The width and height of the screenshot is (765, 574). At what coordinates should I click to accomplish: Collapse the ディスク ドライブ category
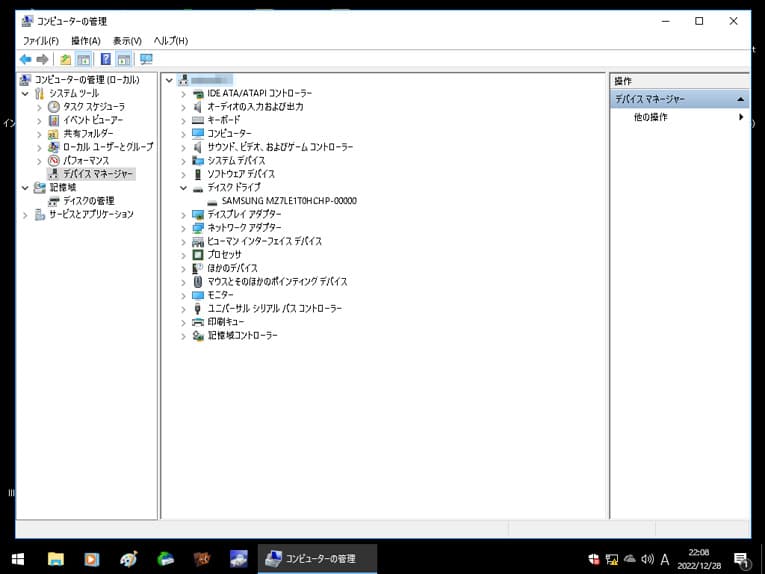tap(183, 187)
